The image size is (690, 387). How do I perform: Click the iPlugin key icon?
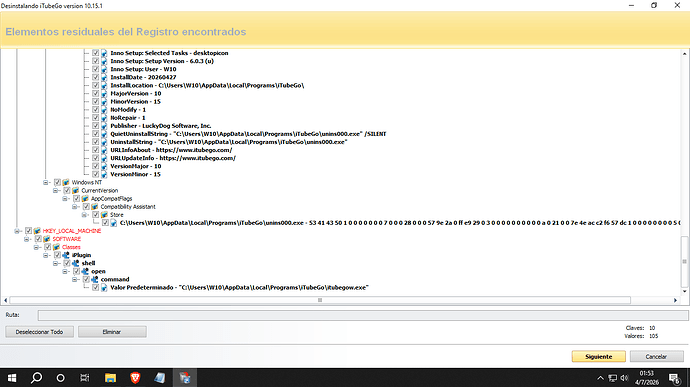pos(66,255)
